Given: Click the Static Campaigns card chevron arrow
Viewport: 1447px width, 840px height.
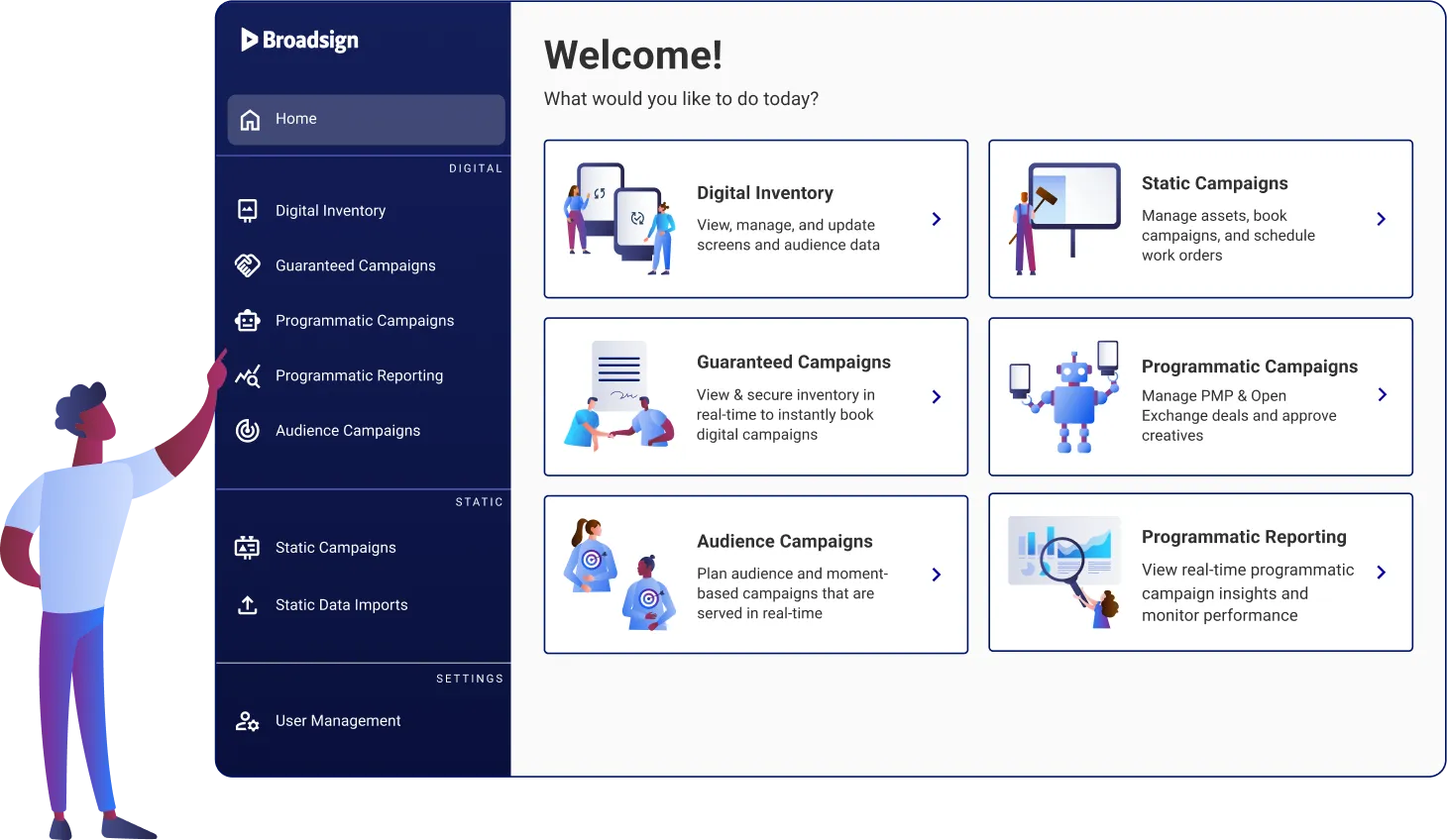Looking at the screenshot, I should [x=1382, y=219].
